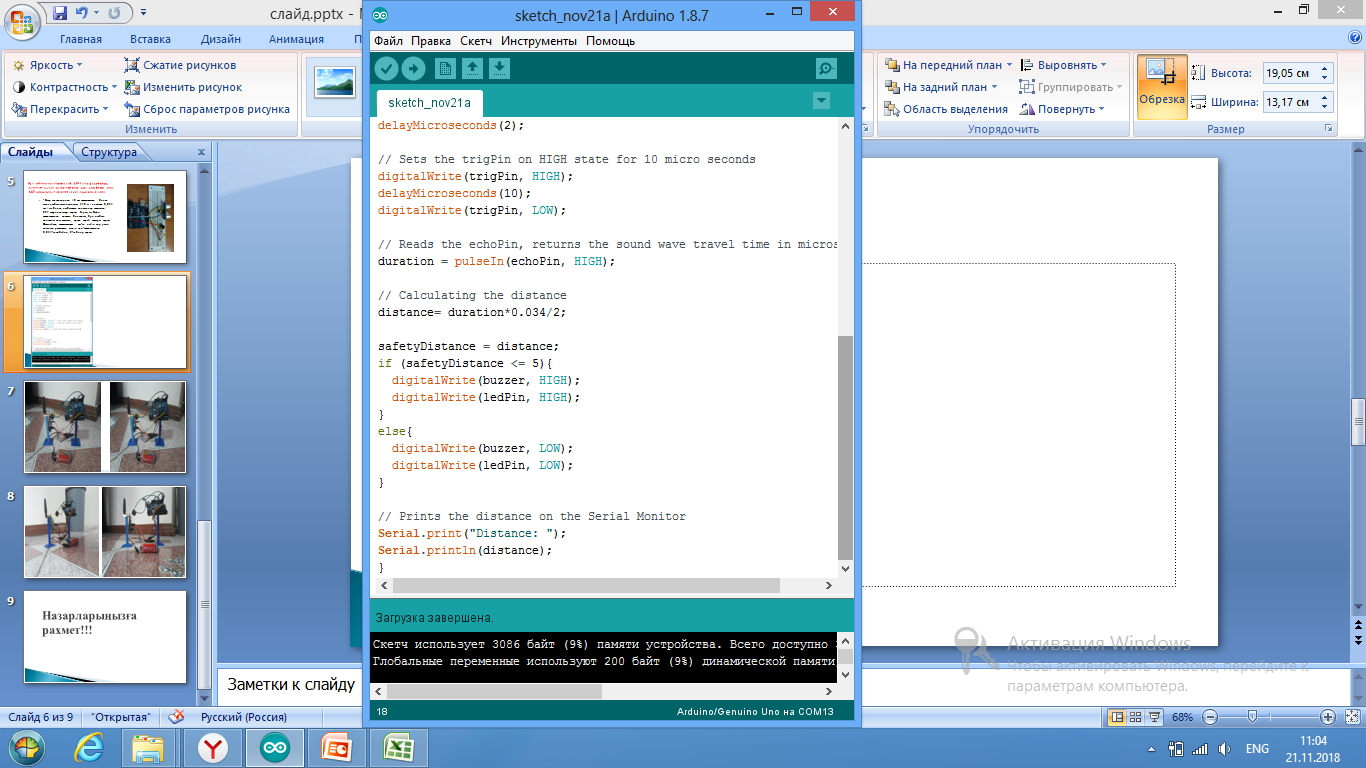1366x768 pixels.
Task: Switch to the Анимация ribbon tab
Action: tap(296, 39)
